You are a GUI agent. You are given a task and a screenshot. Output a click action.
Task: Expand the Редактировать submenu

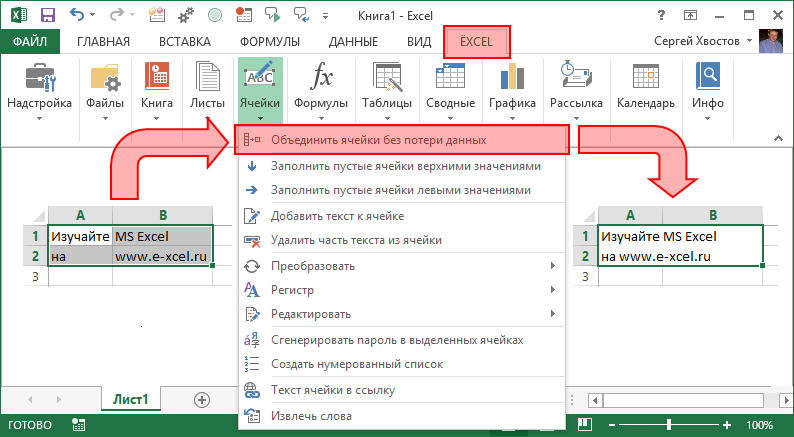point(402,314)
